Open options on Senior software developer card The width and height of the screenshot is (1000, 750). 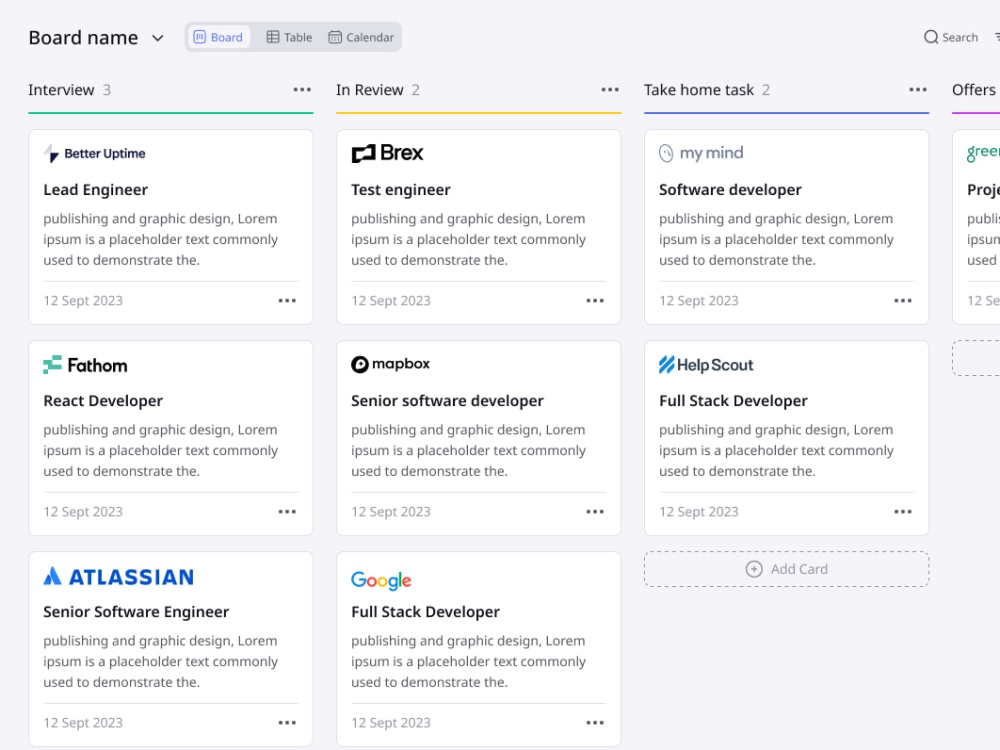click(595, 511)
